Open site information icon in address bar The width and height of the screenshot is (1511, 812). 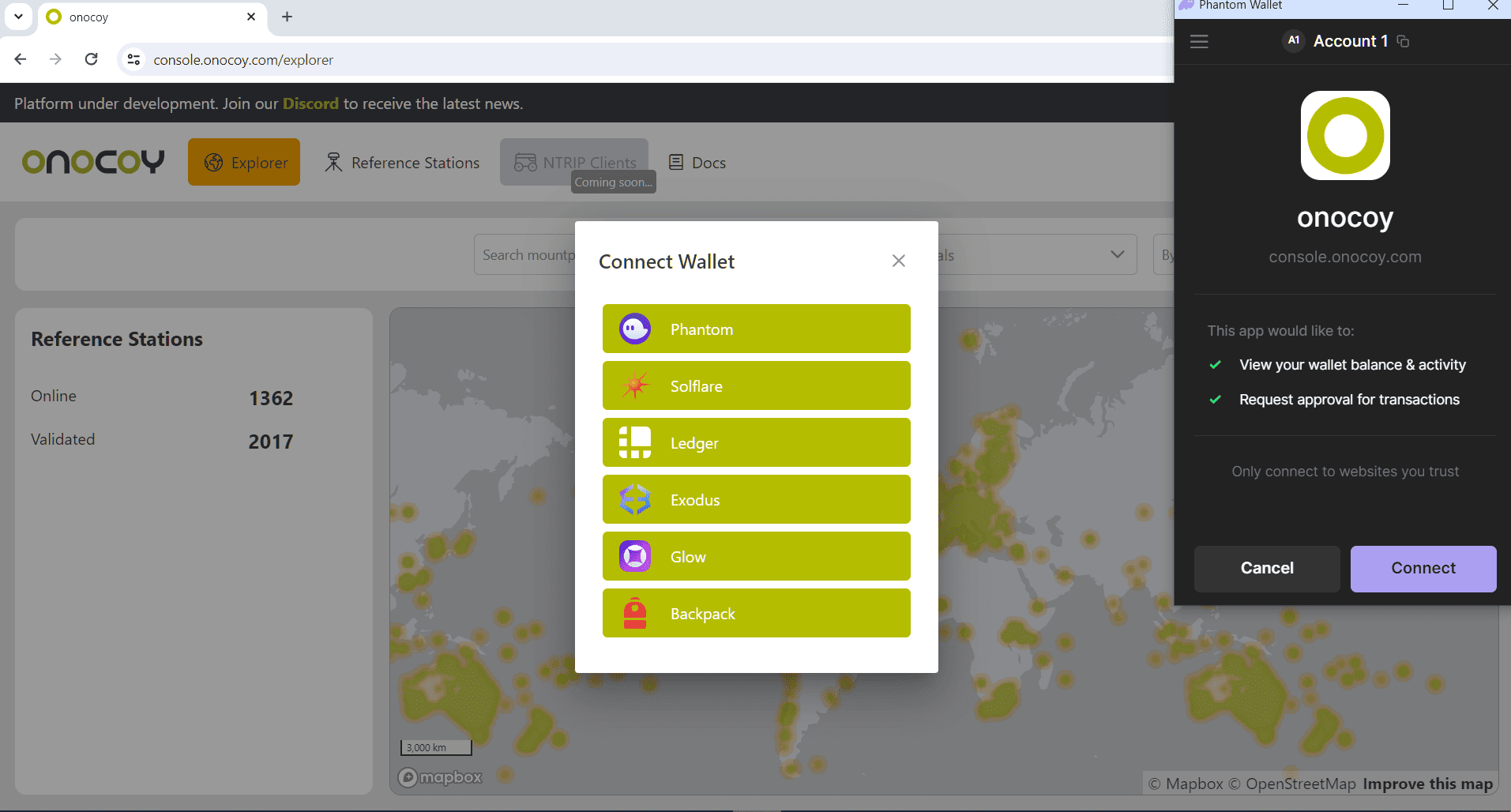pyautogui.click(x=134, y=59)
